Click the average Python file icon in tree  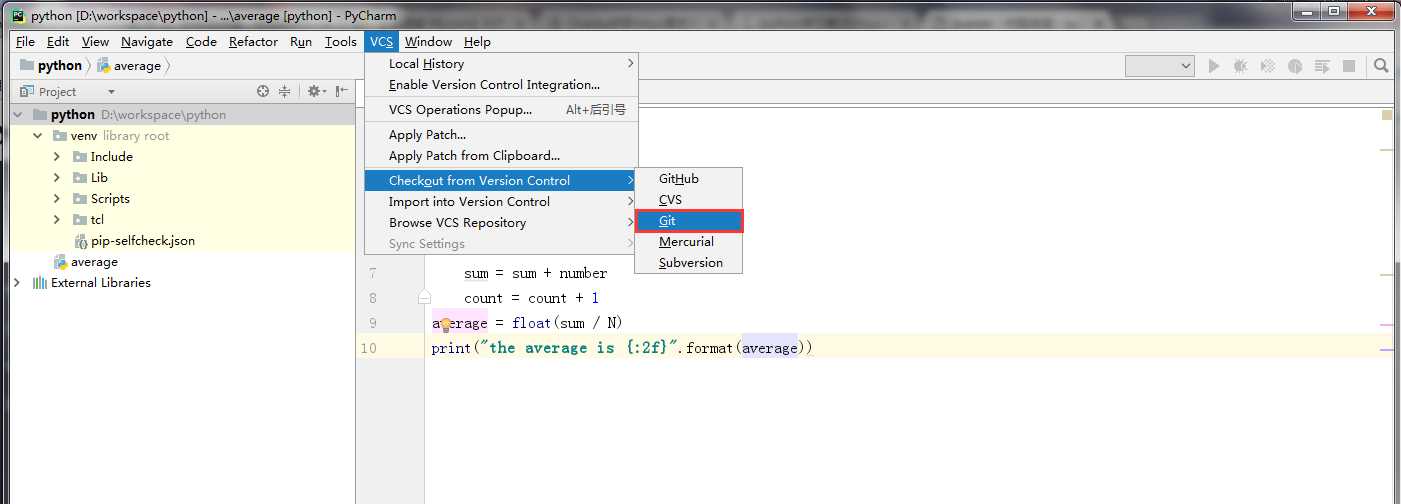tap(60, 262)
